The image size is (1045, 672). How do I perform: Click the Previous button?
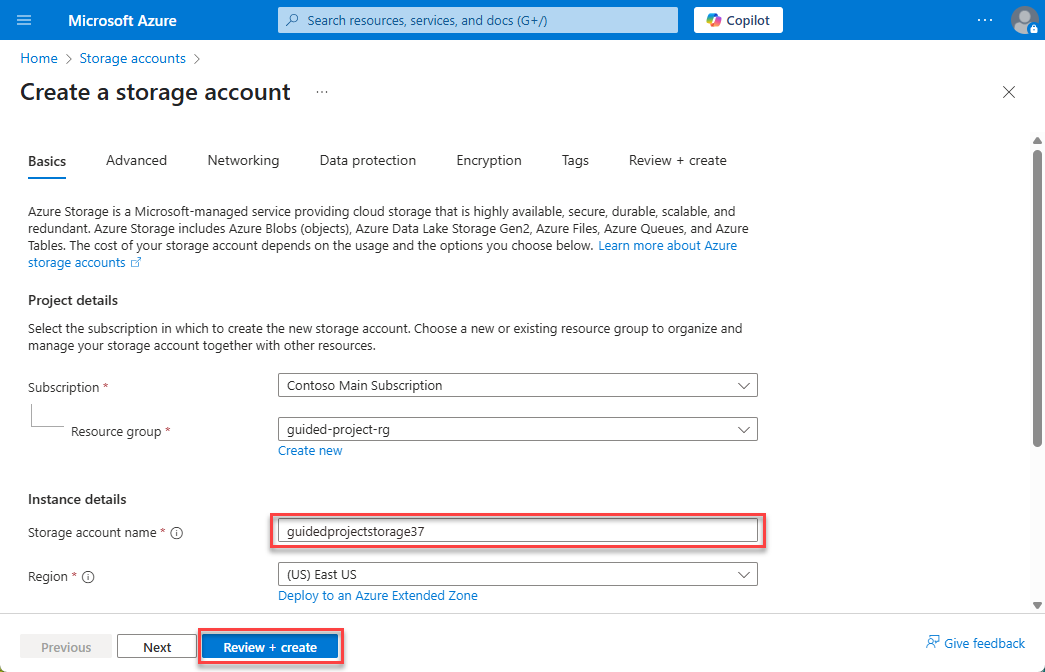[x=66, y=647]
